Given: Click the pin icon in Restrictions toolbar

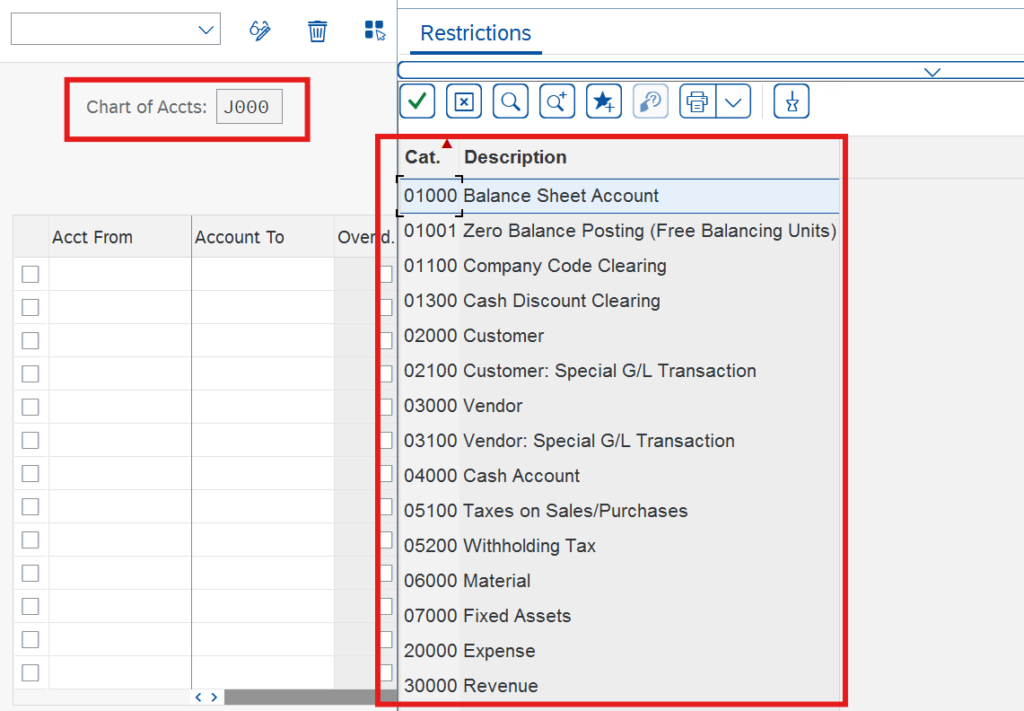Looking at the screenshot, I should tap(791, 101).
